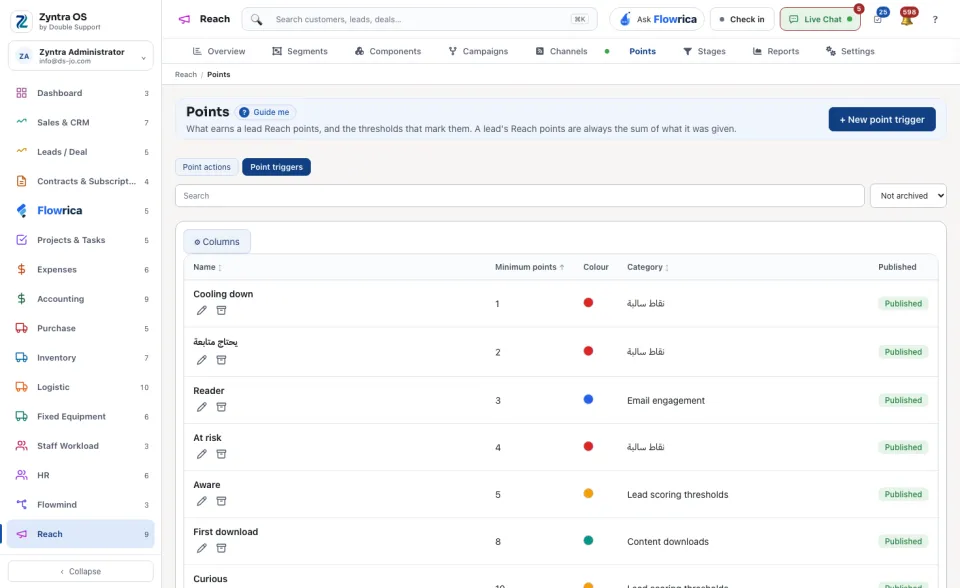Switch to the Point actions tab
Image resolution: width=960 pixels, height=588 pixels.
click(x=206, y=167)
